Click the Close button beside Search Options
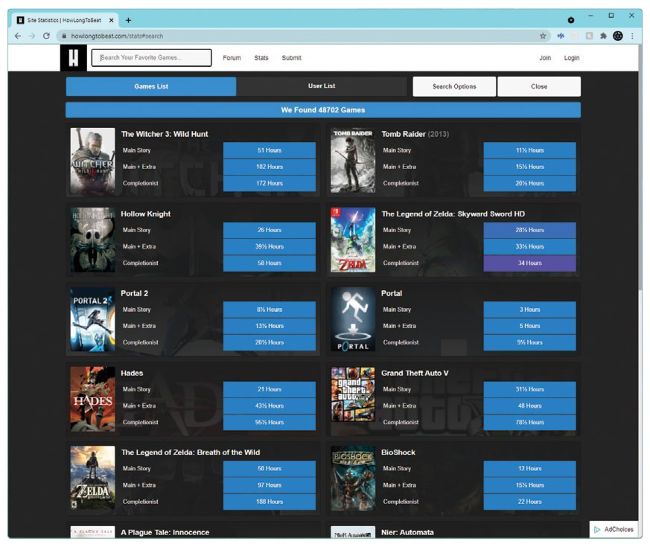650x544 pixels. [539, 86]
